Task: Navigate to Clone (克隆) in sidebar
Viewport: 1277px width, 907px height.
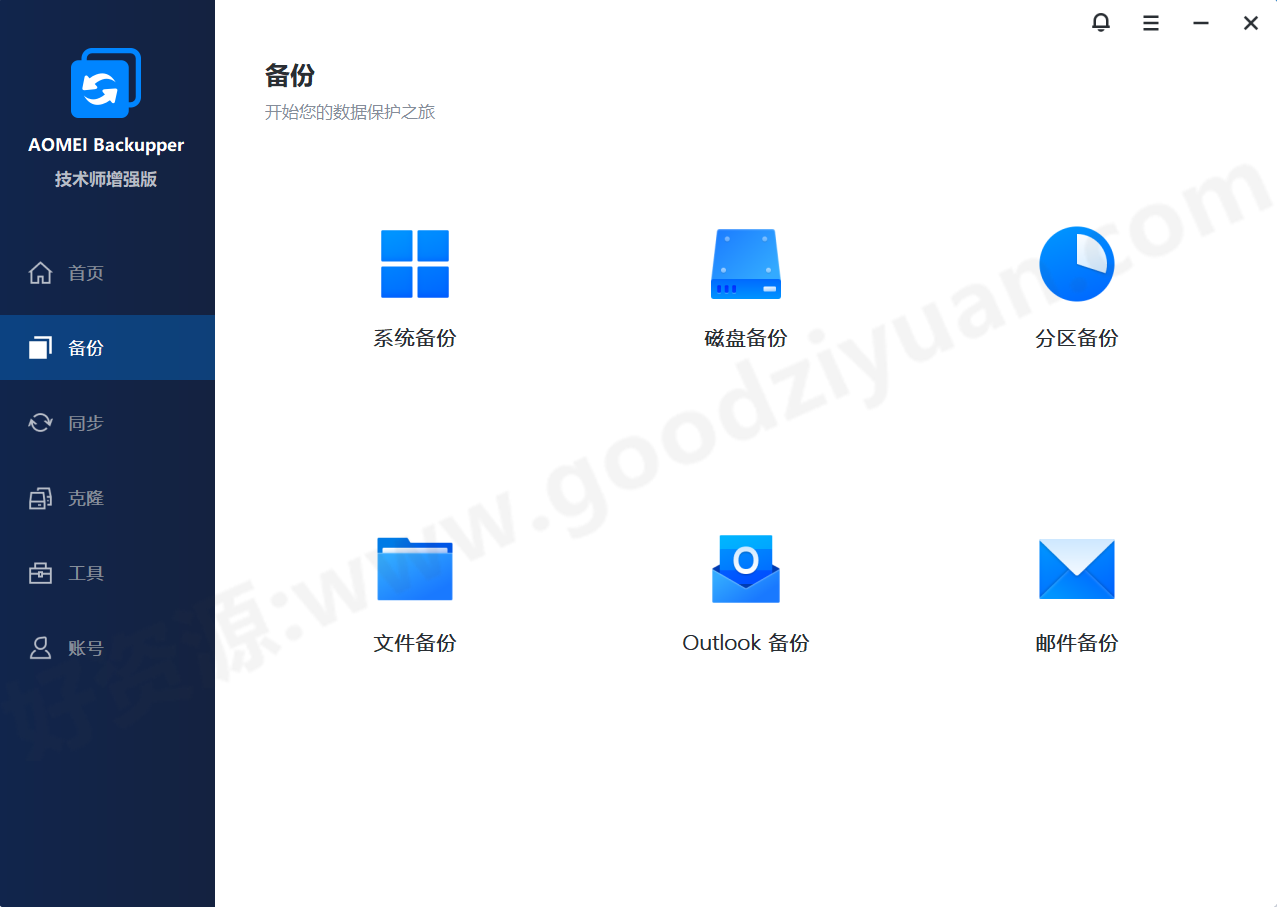Action: coord(70,497)
